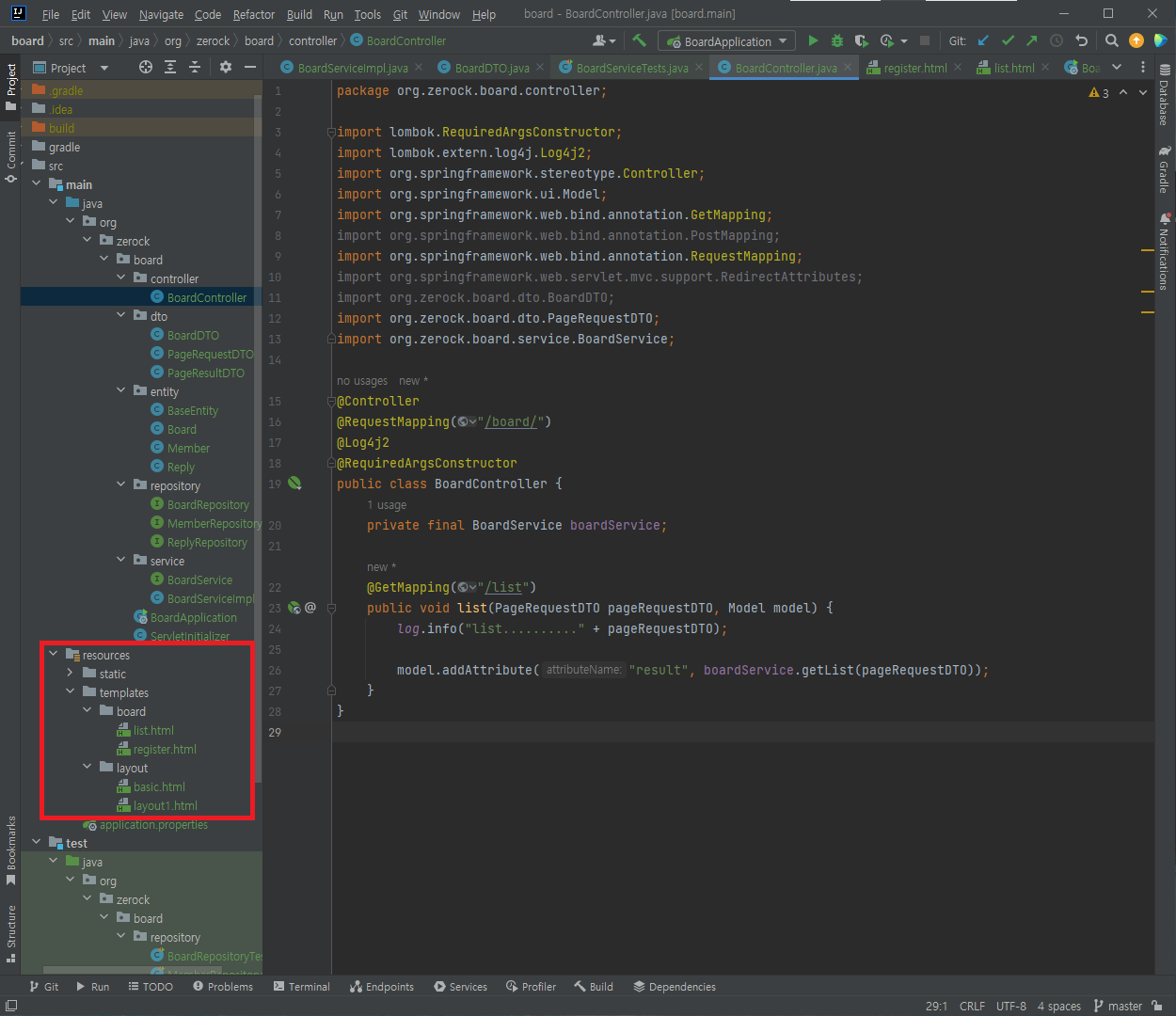Collapse the resources folder
Image resolution: width=1176 pixels, height=1016 pixels.
click(54, 654)
